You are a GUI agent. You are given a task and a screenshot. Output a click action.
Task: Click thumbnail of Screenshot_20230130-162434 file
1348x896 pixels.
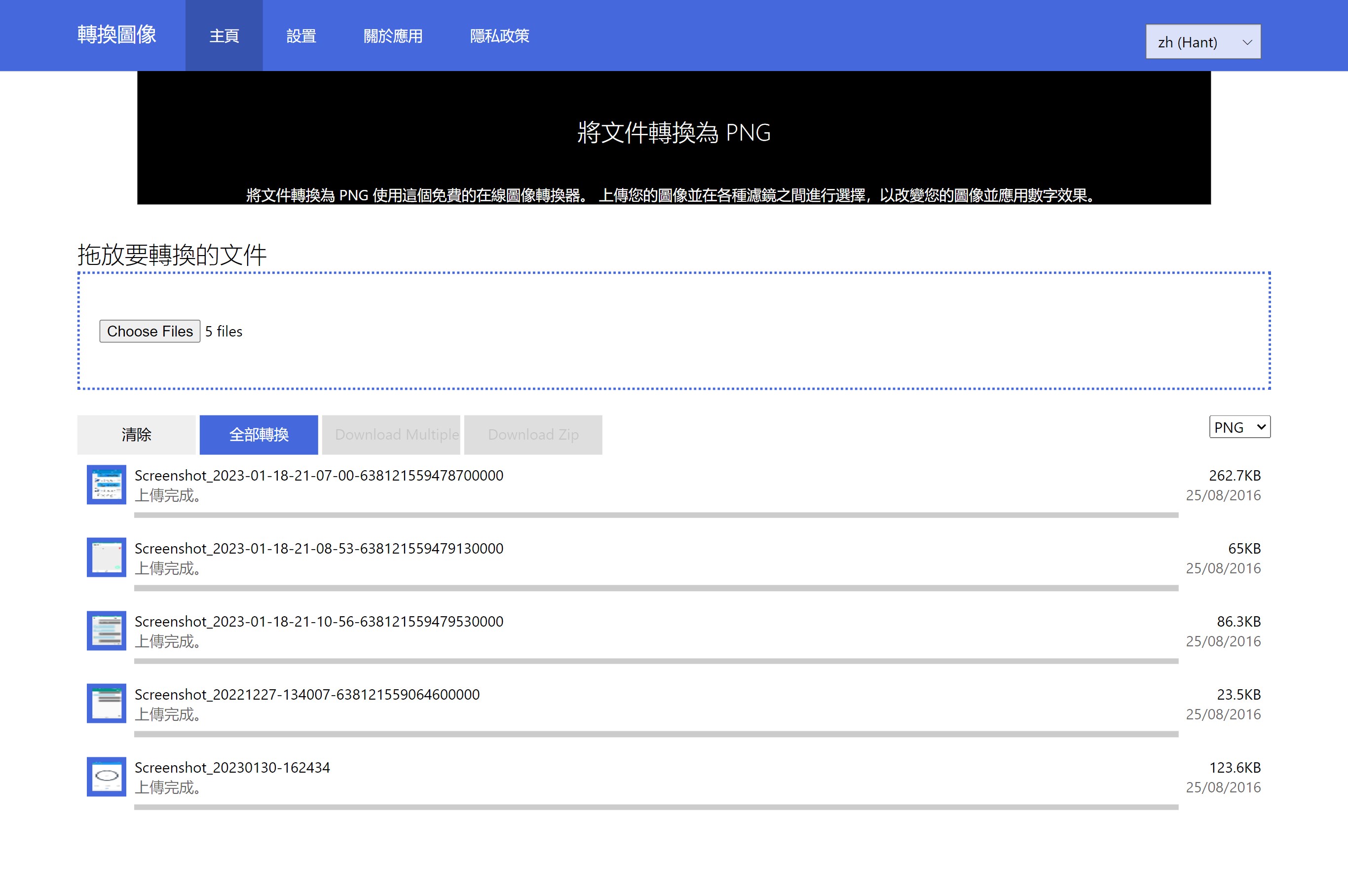point(106,777)
